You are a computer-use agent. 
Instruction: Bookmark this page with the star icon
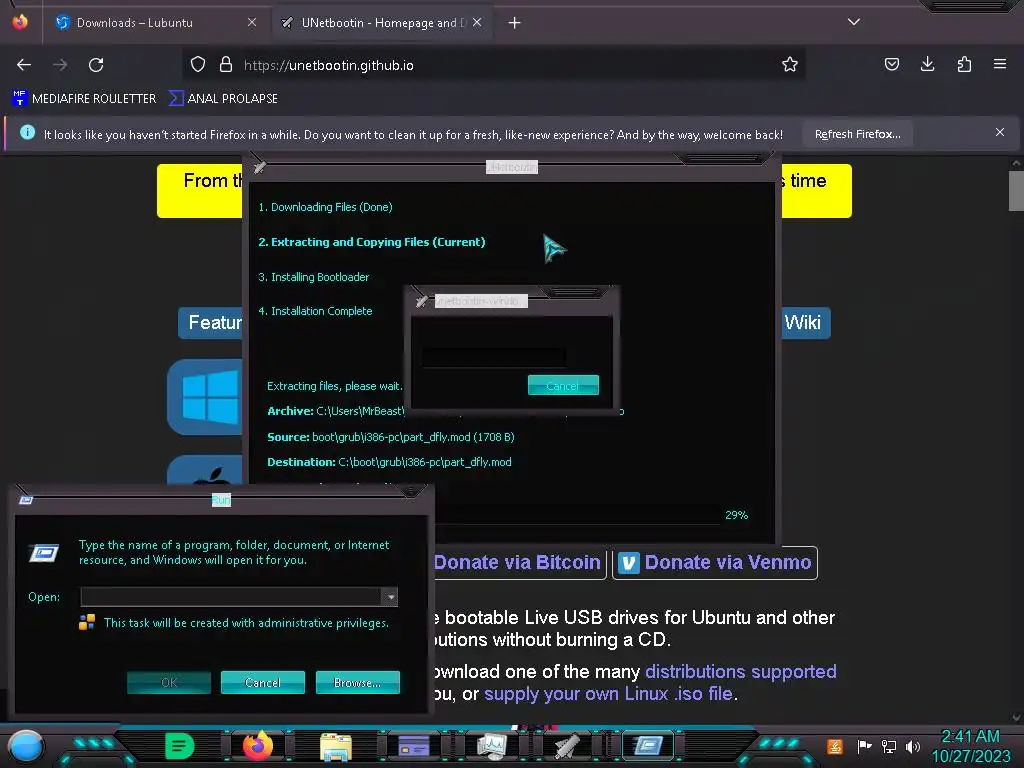coord(790,64)
